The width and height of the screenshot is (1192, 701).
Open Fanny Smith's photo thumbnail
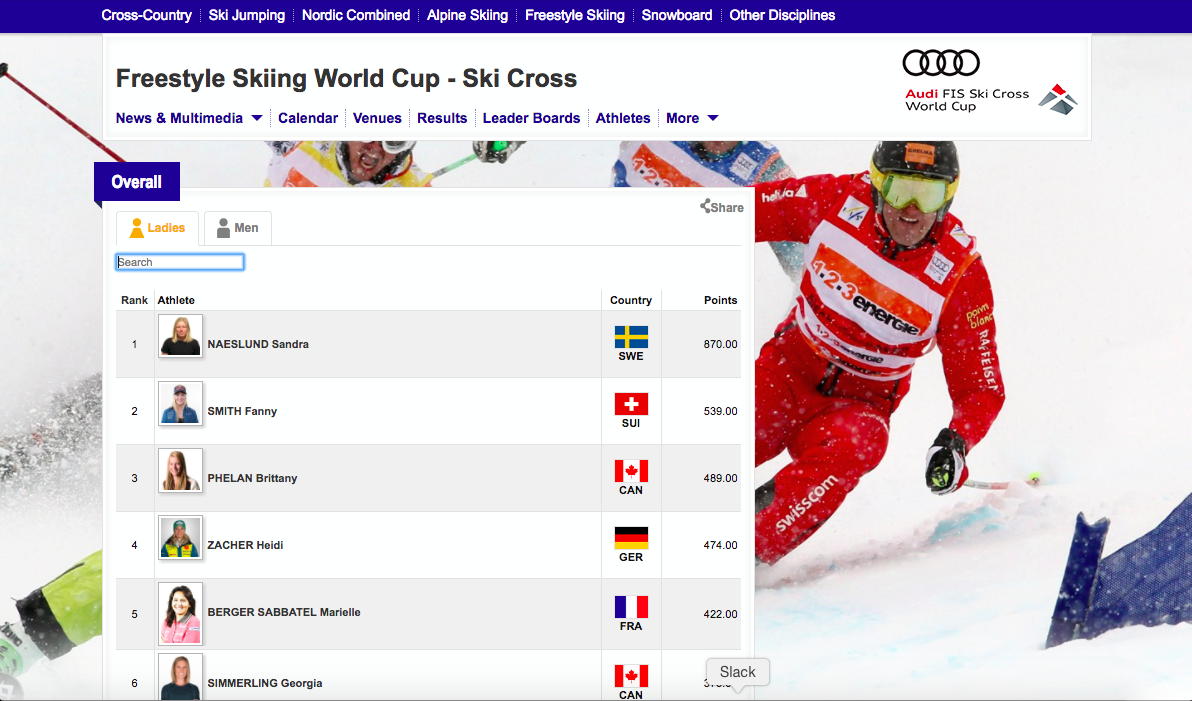(x=180, y=403)
